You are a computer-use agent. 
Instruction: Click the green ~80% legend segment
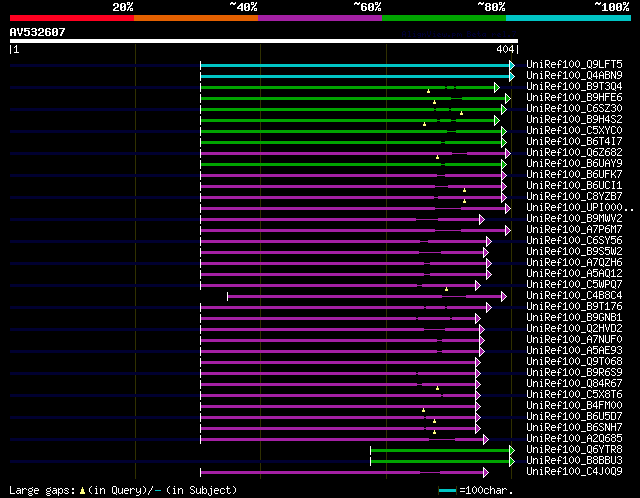444,18
